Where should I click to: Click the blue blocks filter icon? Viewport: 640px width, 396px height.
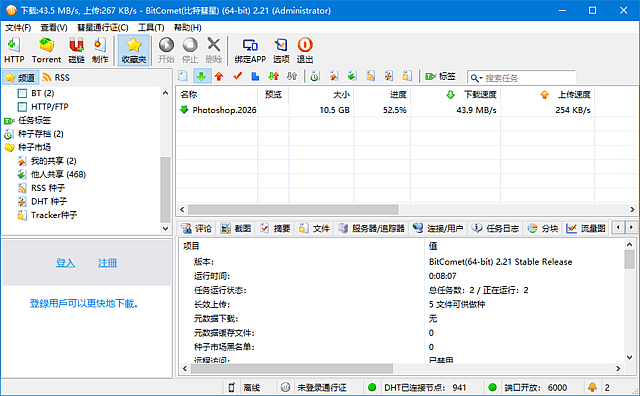[256, 76]
